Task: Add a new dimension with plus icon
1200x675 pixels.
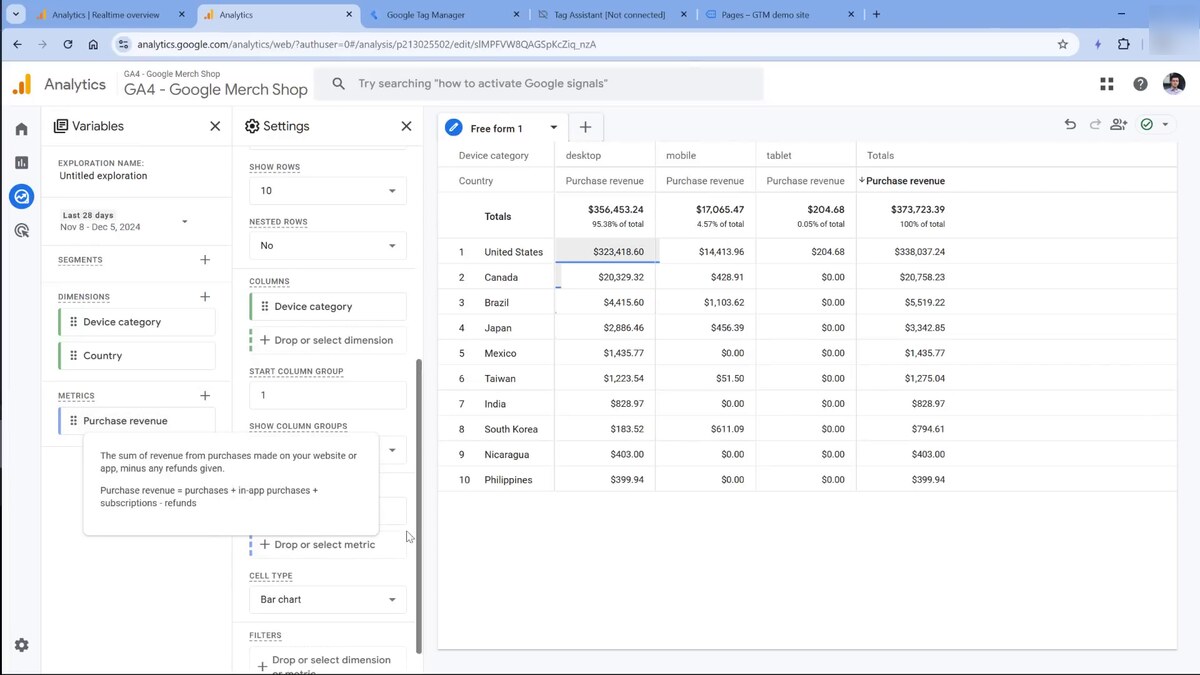Action: pyautogui.click(x=205, y=297)
